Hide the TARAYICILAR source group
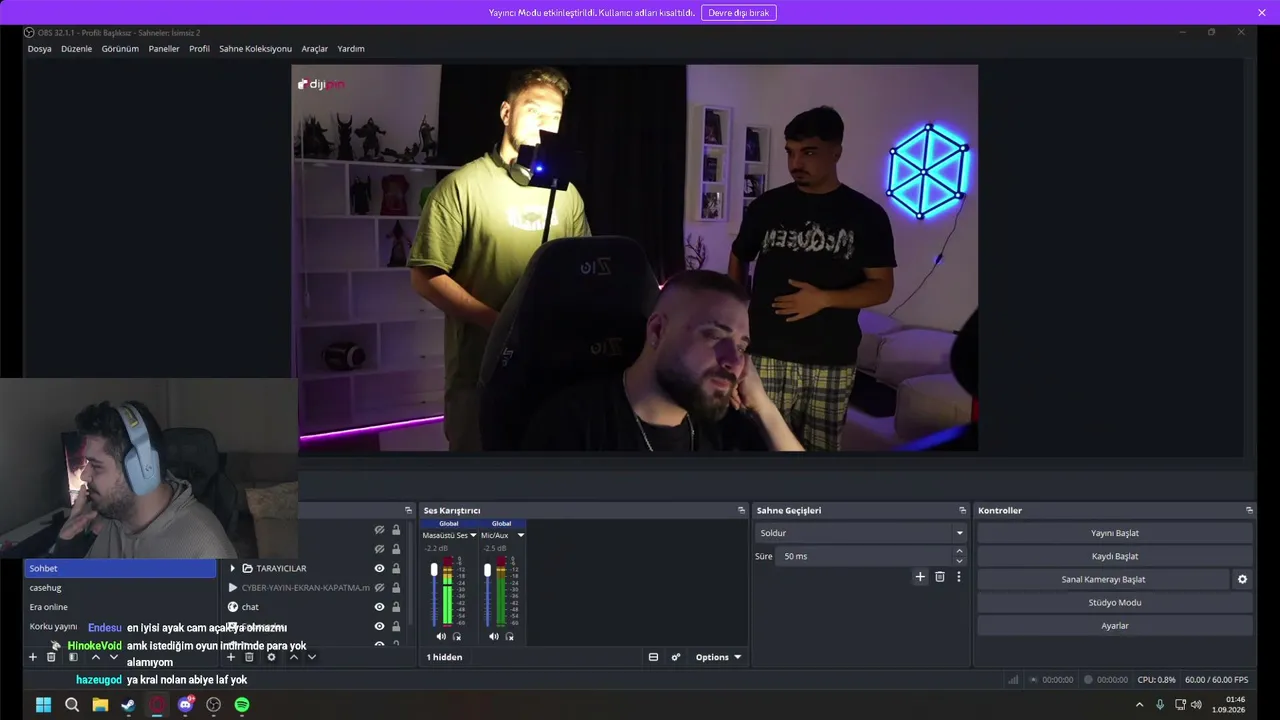Image resolution: width=1280 pixels, height=720 pixels. pos(379,568)
